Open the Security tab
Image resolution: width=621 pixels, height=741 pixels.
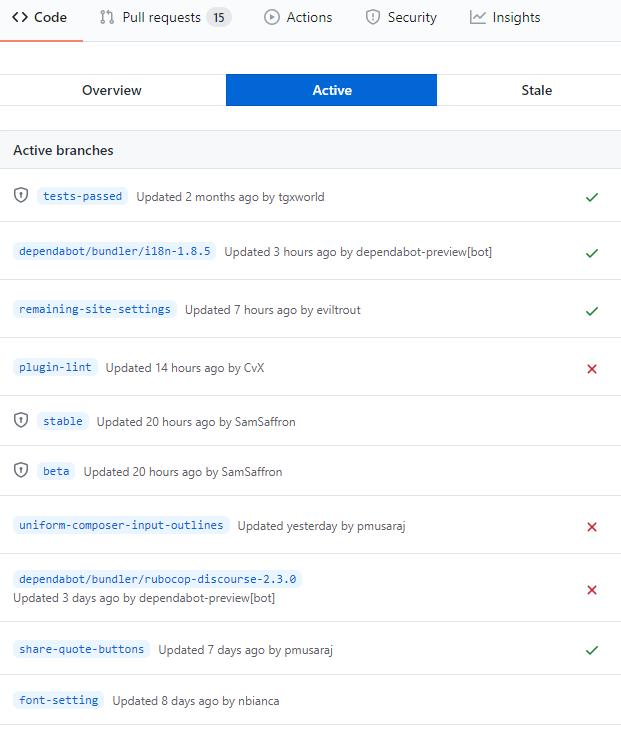(x=401, y=17)
